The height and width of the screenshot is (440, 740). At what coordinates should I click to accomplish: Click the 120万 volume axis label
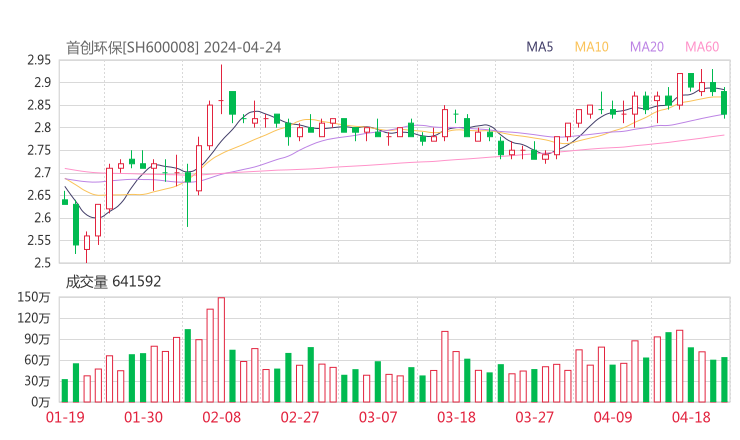click(x=34, y=318)
